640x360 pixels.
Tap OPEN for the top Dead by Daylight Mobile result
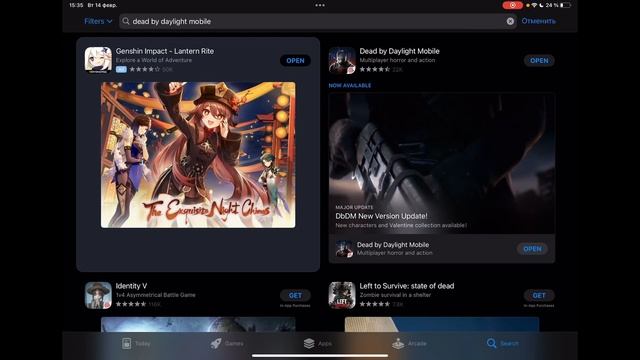539,60
